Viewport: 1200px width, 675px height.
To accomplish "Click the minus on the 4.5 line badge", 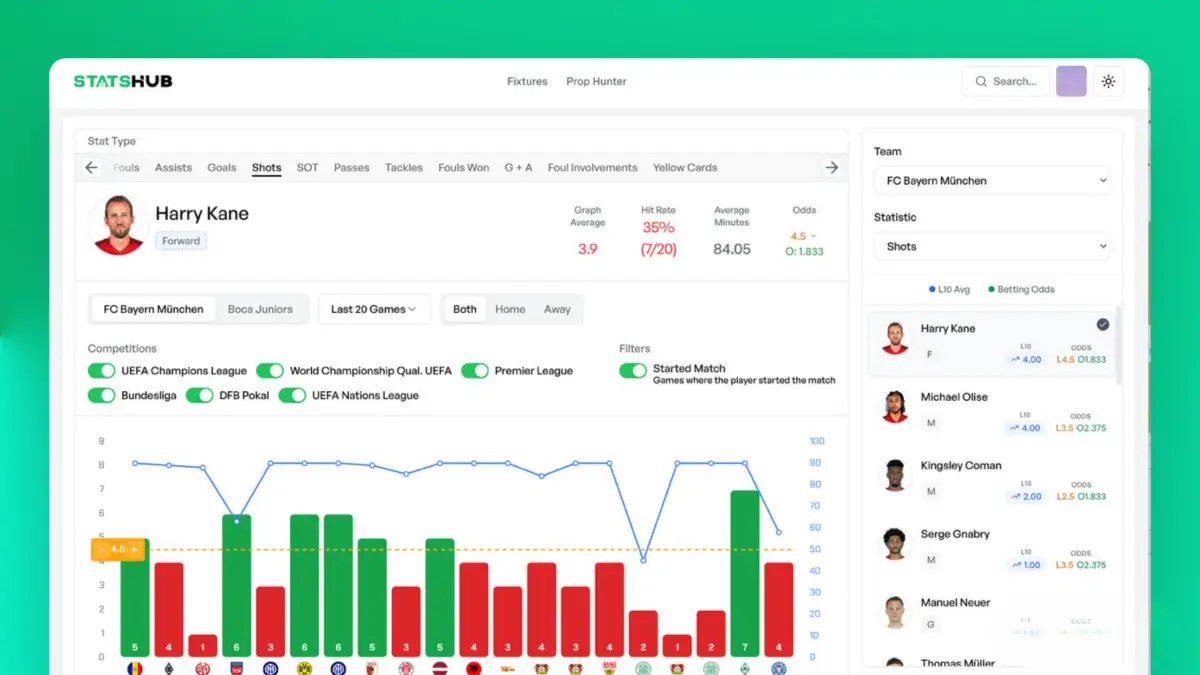I will pos(101,549).
